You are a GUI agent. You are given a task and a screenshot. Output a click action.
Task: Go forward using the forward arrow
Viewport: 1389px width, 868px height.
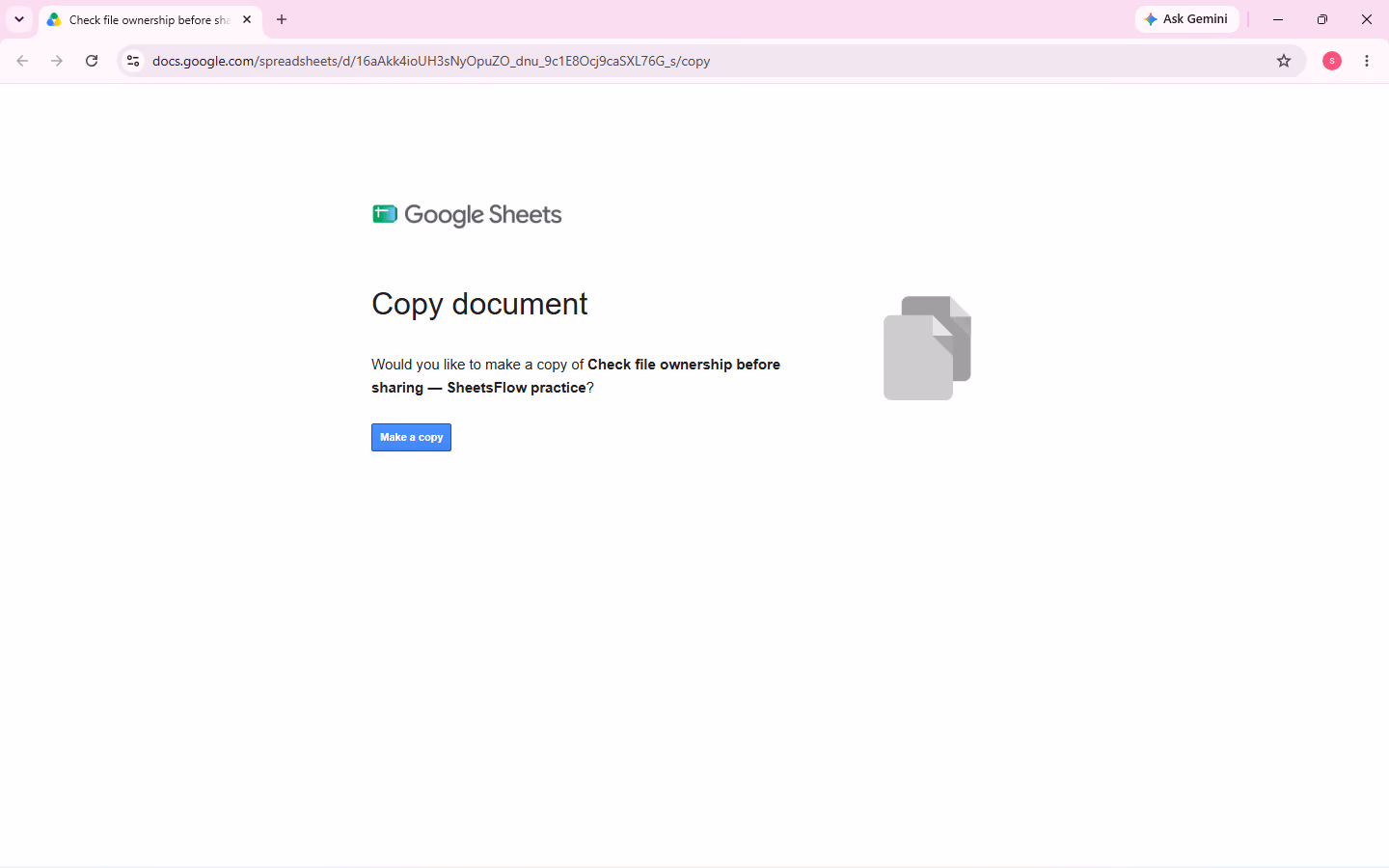(x=57, y=61)
